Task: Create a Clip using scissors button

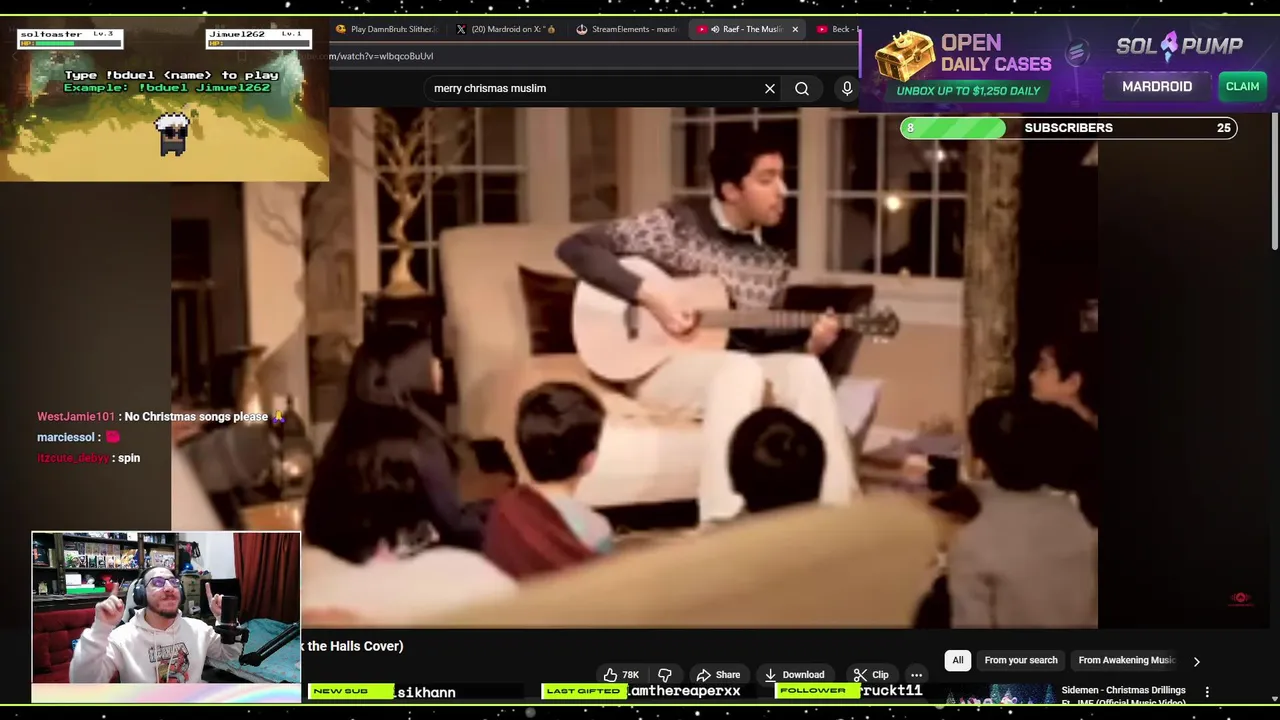Action: tap(871, 675)
